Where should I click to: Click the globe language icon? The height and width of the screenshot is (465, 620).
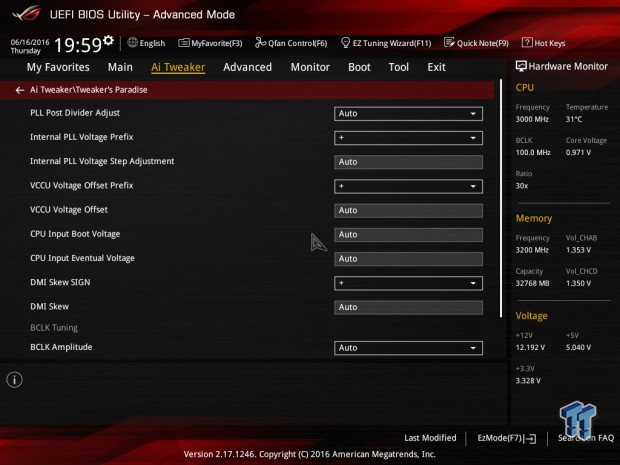[x=132, y=42]
